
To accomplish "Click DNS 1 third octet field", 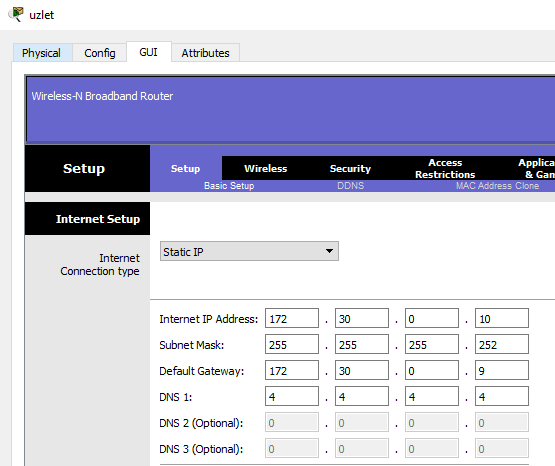I will pos(432,396).
